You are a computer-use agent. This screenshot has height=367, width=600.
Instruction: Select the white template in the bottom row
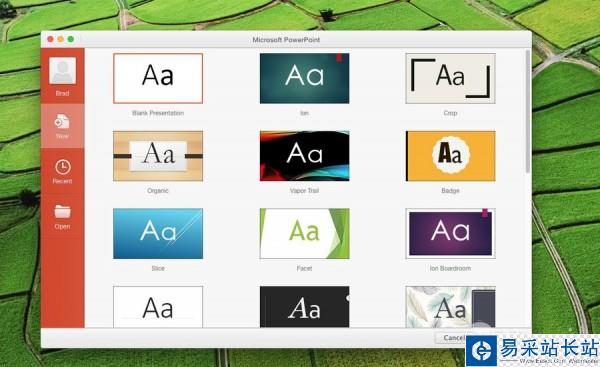158,307
